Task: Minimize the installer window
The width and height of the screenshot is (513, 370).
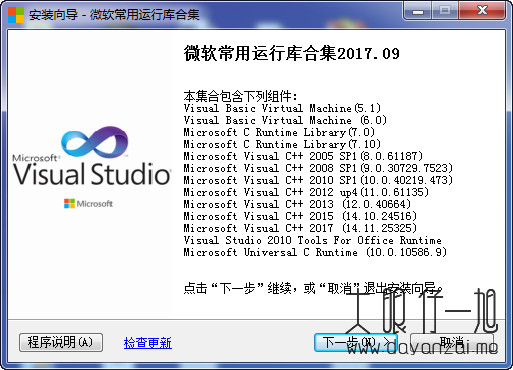Action: (418, 12)
